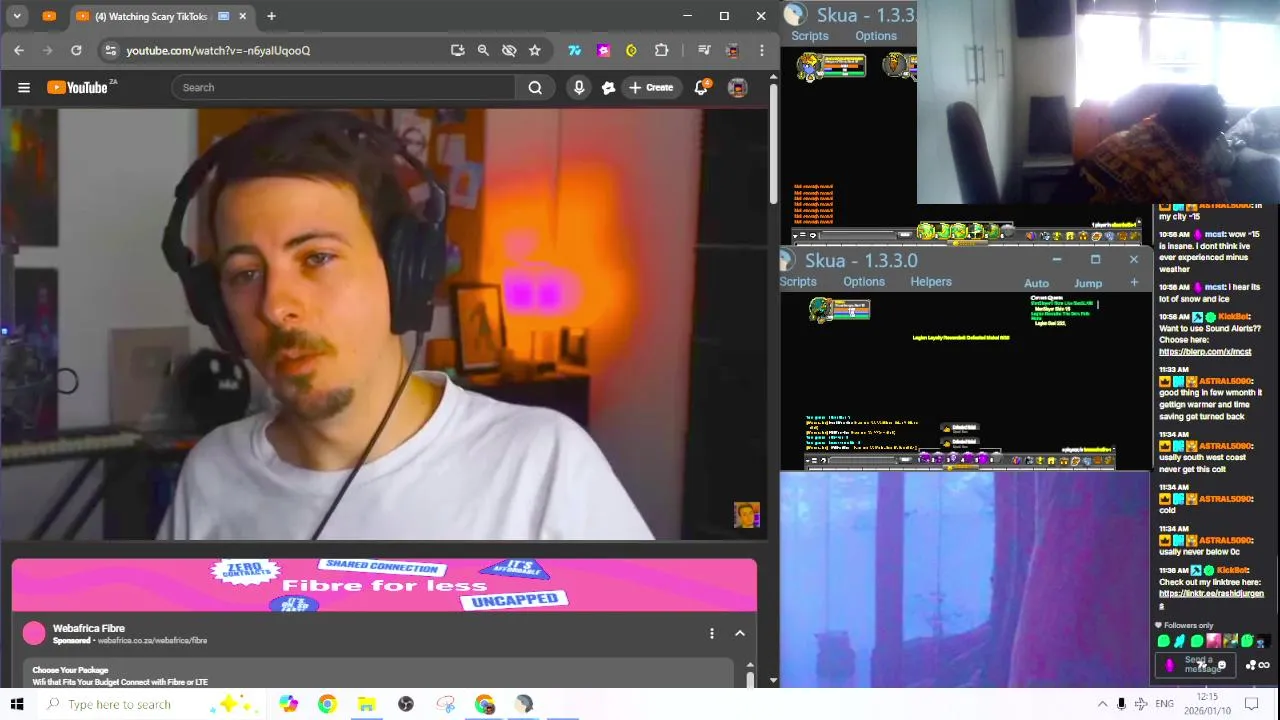Viewport: 1280px width, 720px height.
Task: Click Auto in front Skua window
Action: (x=1037, y=283)
